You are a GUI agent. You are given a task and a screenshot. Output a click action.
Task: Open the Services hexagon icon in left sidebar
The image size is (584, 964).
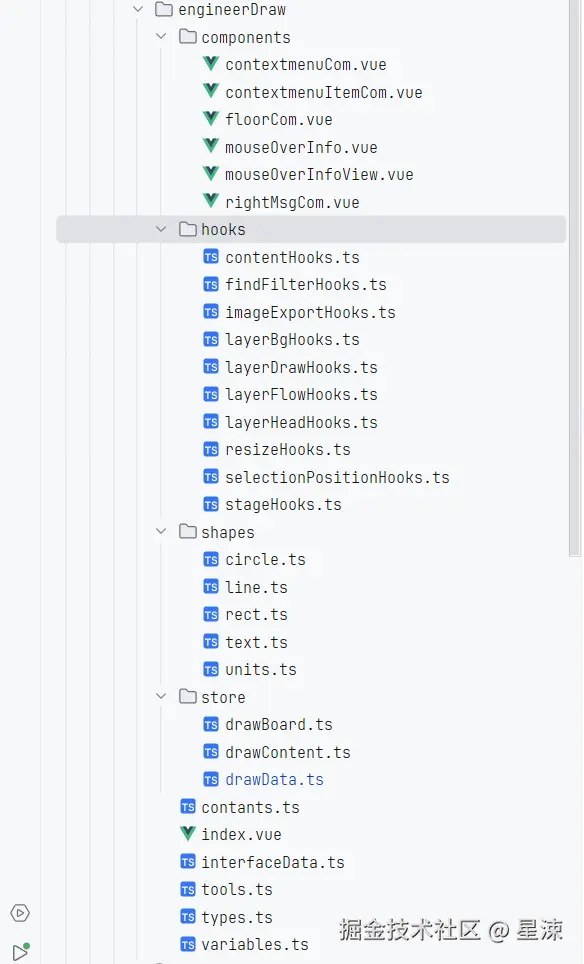tap(20, 913)
